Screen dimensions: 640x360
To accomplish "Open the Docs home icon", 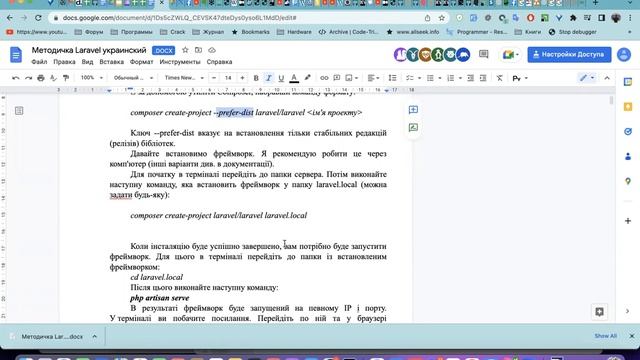I will click(16, 55).
